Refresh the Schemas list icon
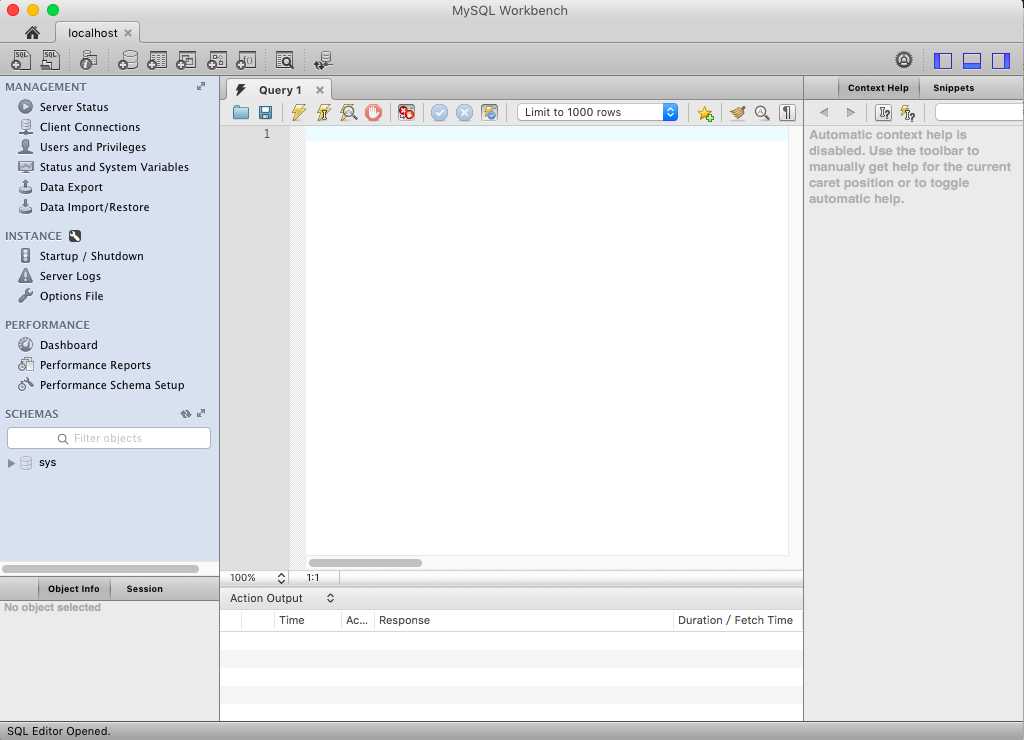Screen dimensions: 1024x740 click(x=186, y=413)
